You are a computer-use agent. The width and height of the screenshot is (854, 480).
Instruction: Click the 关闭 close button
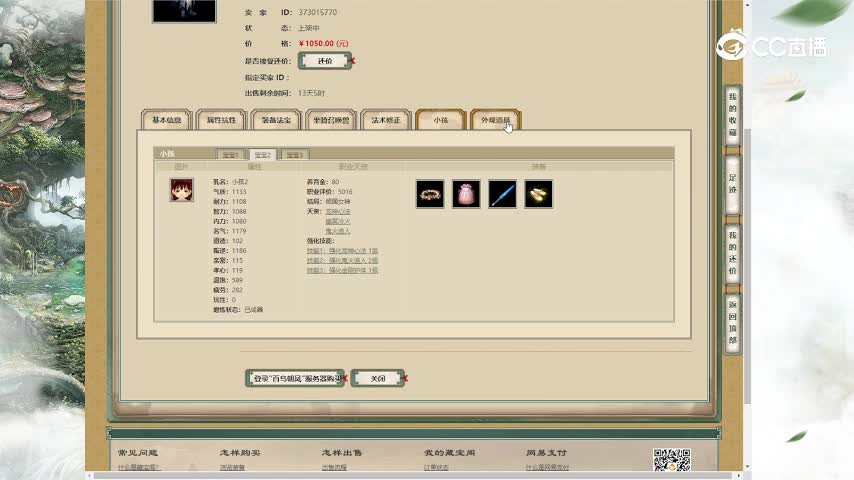tap(378, 378)
